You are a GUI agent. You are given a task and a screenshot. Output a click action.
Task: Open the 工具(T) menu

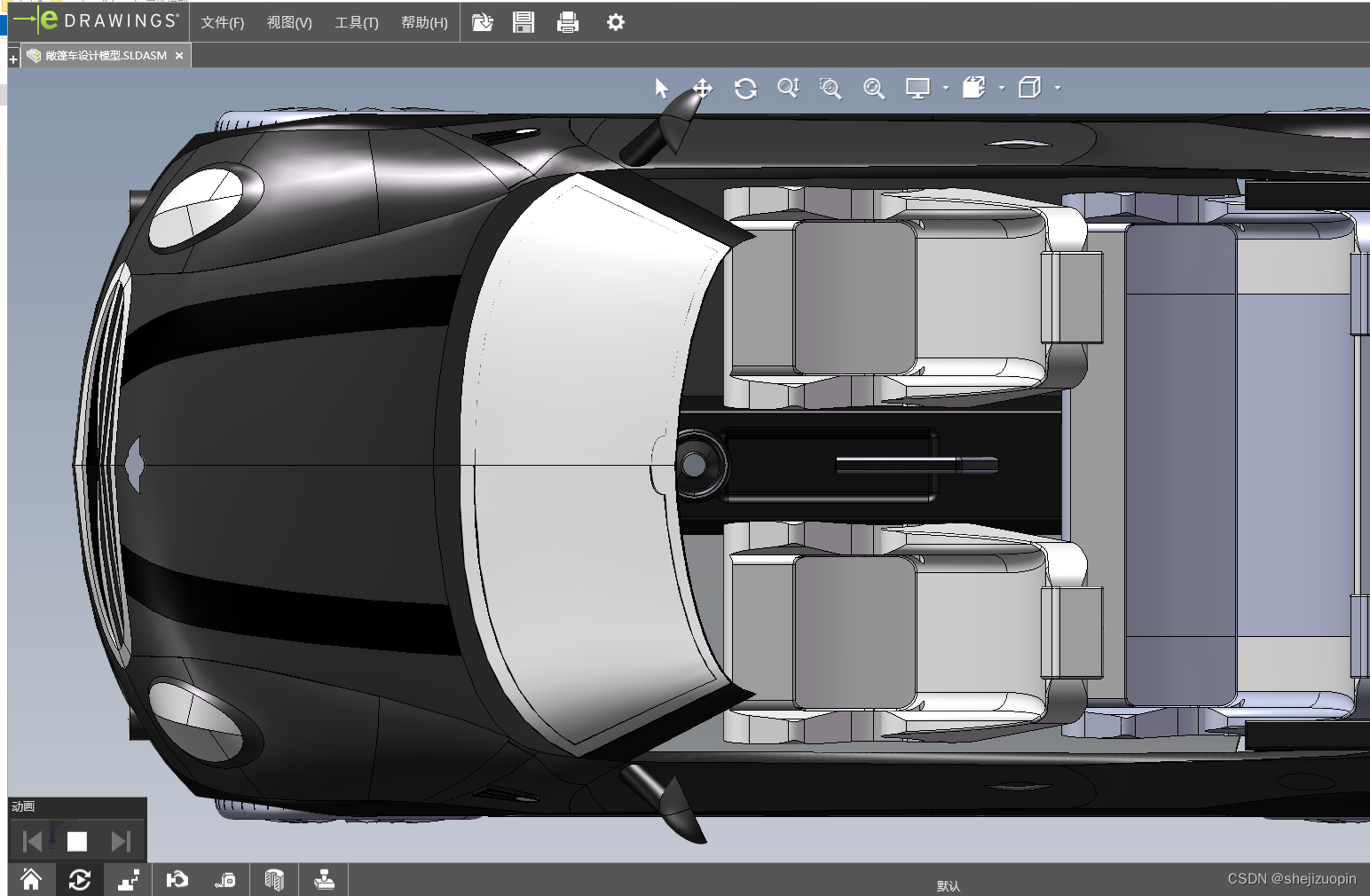[x=356, y=22]
